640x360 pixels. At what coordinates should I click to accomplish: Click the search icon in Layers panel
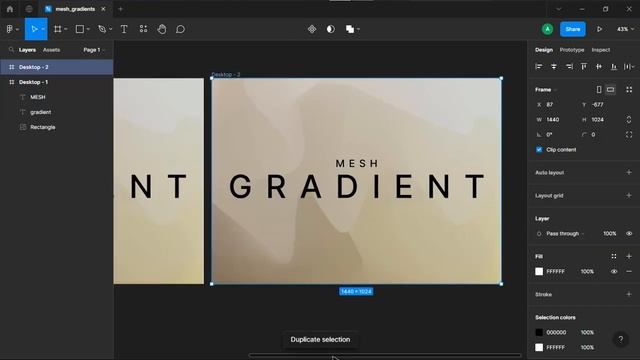coord(11,50)
